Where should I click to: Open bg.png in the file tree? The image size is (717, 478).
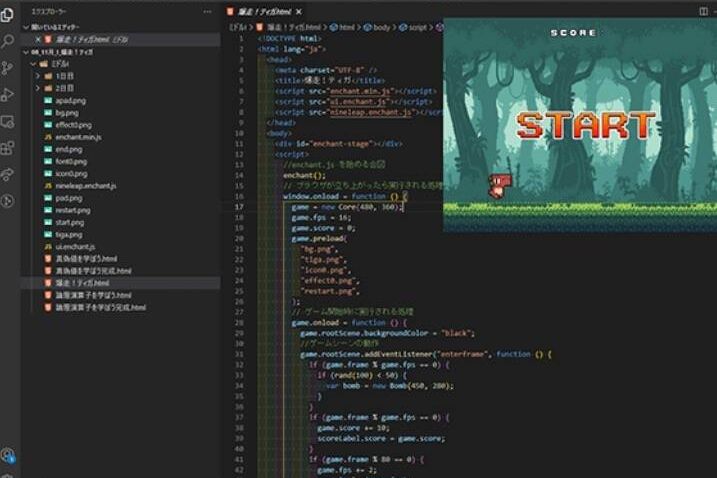point(67,113)
